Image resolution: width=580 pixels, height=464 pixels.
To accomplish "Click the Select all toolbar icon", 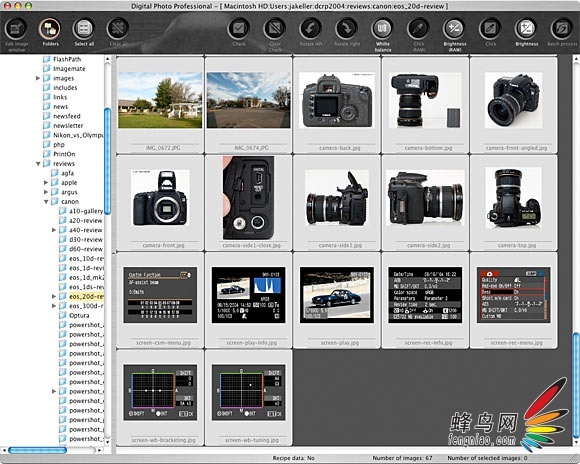I will pos(84,28).
